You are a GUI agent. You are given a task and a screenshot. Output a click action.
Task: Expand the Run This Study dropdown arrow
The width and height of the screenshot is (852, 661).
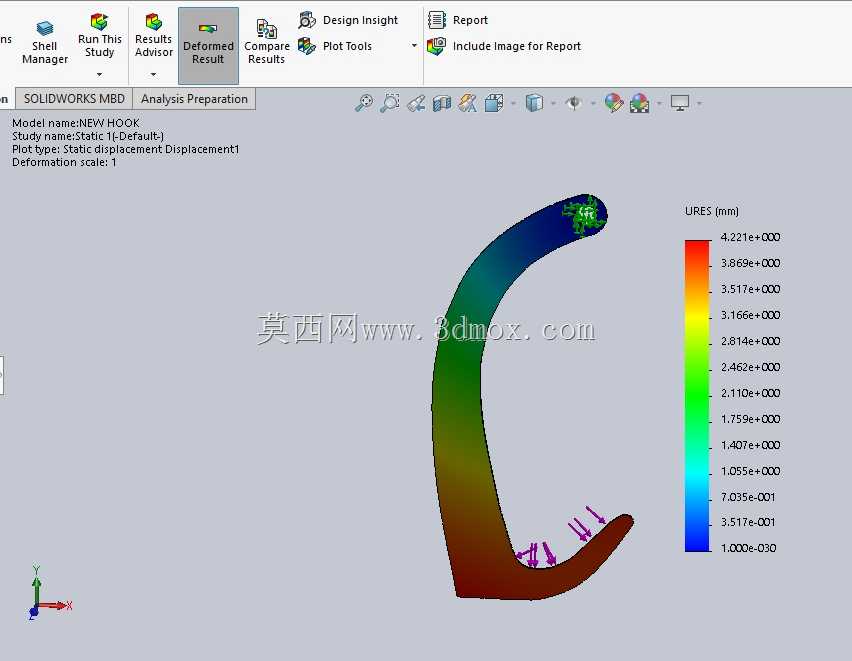pos(99,74)
